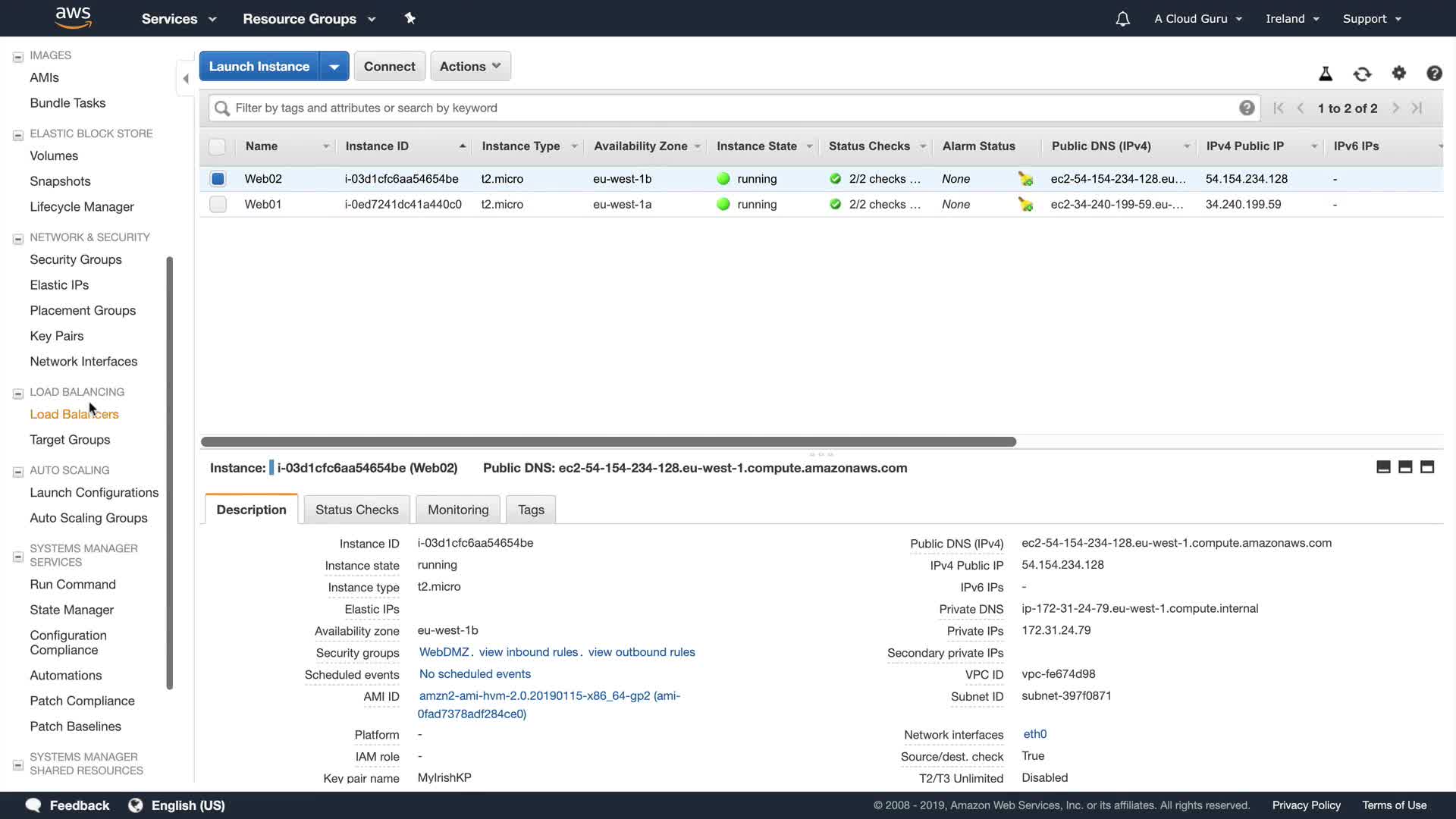Expand the Actions dropdown menu
1456x819 pixels.
click(470, 67)
